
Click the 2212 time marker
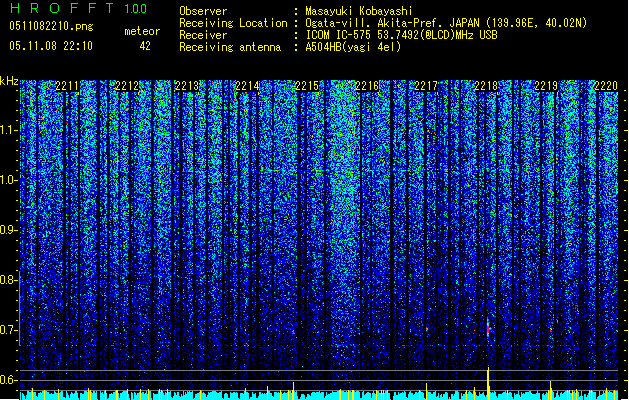127,86
